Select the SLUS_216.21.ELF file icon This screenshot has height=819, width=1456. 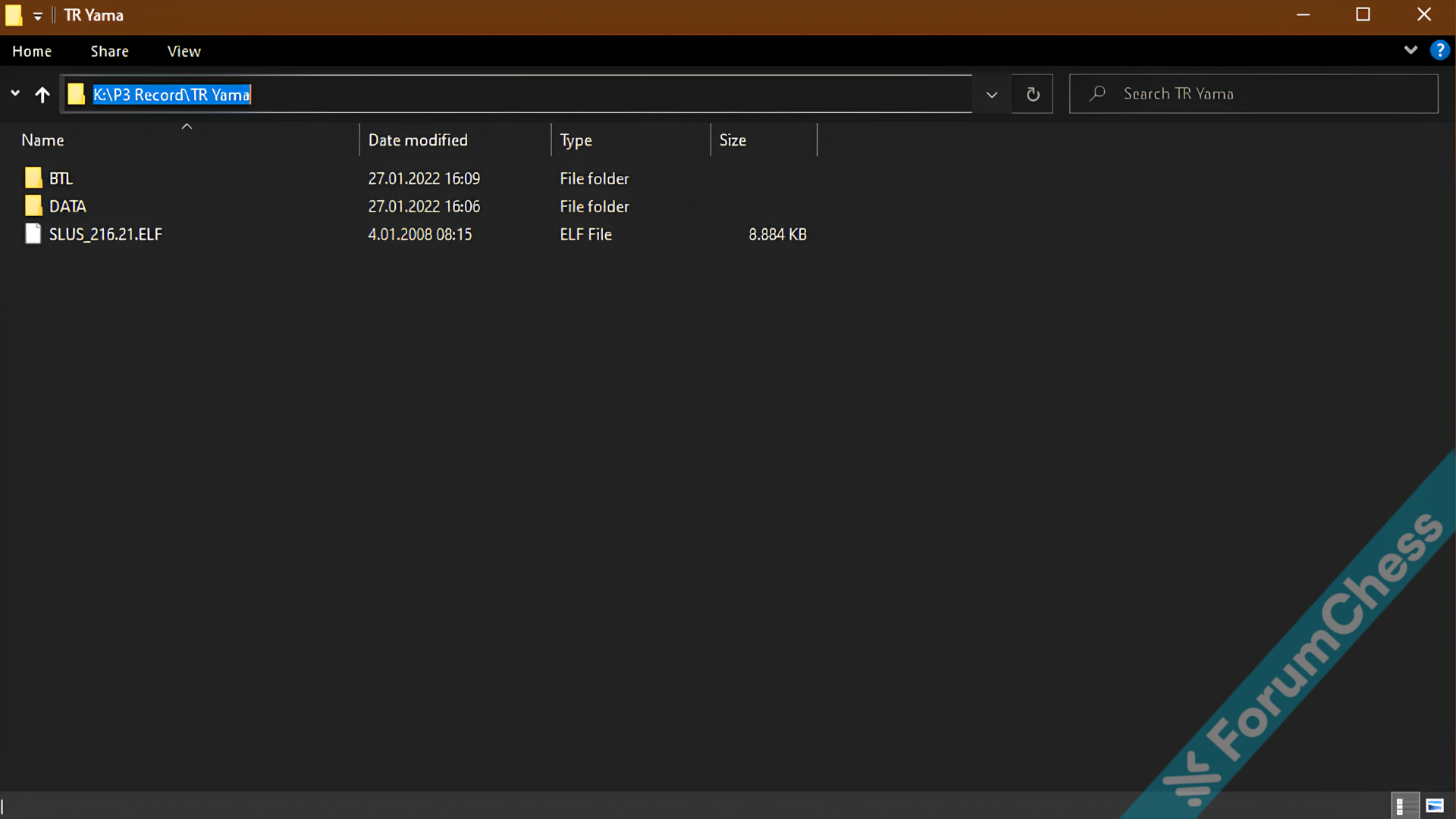pyautogui.click(x=33, y=234)
